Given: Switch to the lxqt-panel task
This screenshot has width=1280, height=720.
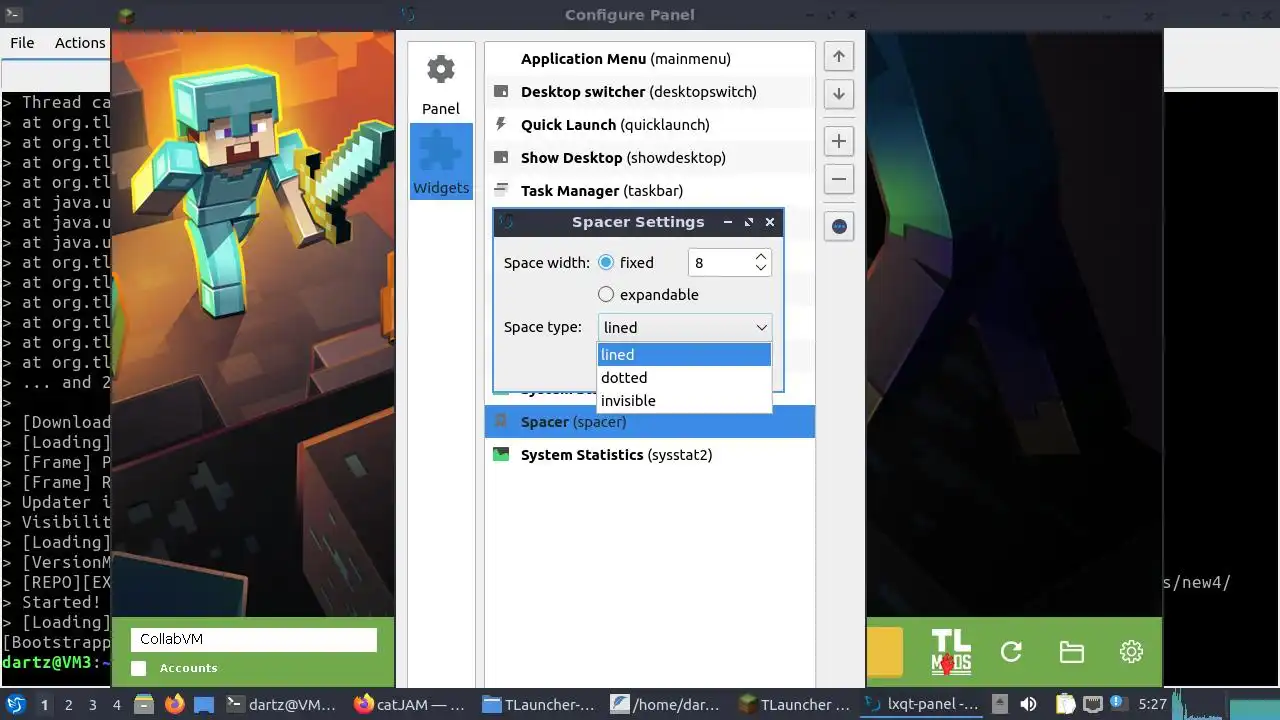Looking at the screenshot, I should [x=923, y=705].
